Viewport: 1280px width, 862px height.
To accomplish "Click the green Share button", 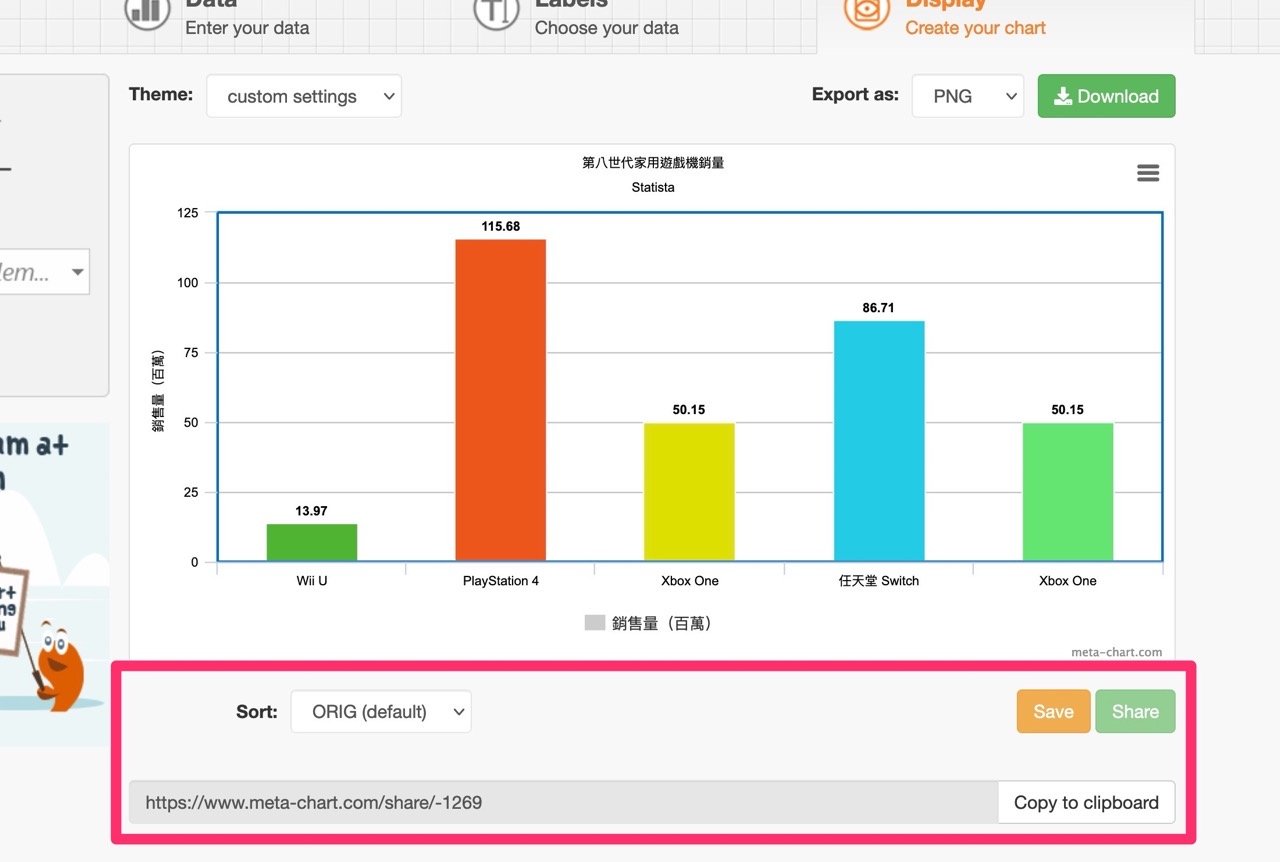I will (x=1135, y=712).
